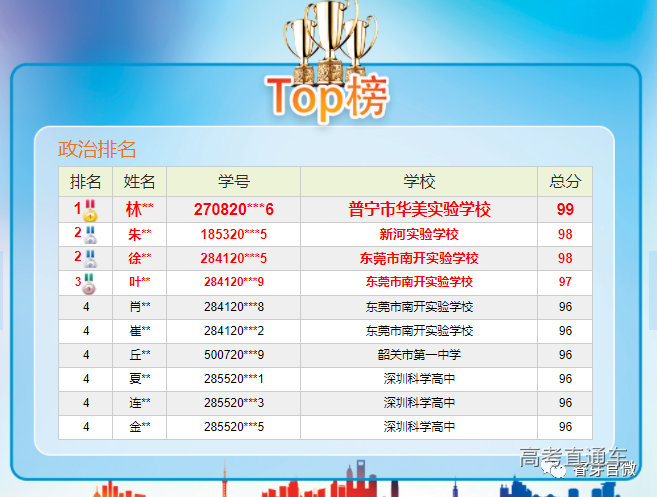
Task: Click the top score 99 cell
Action: click(x=565, y=210)
